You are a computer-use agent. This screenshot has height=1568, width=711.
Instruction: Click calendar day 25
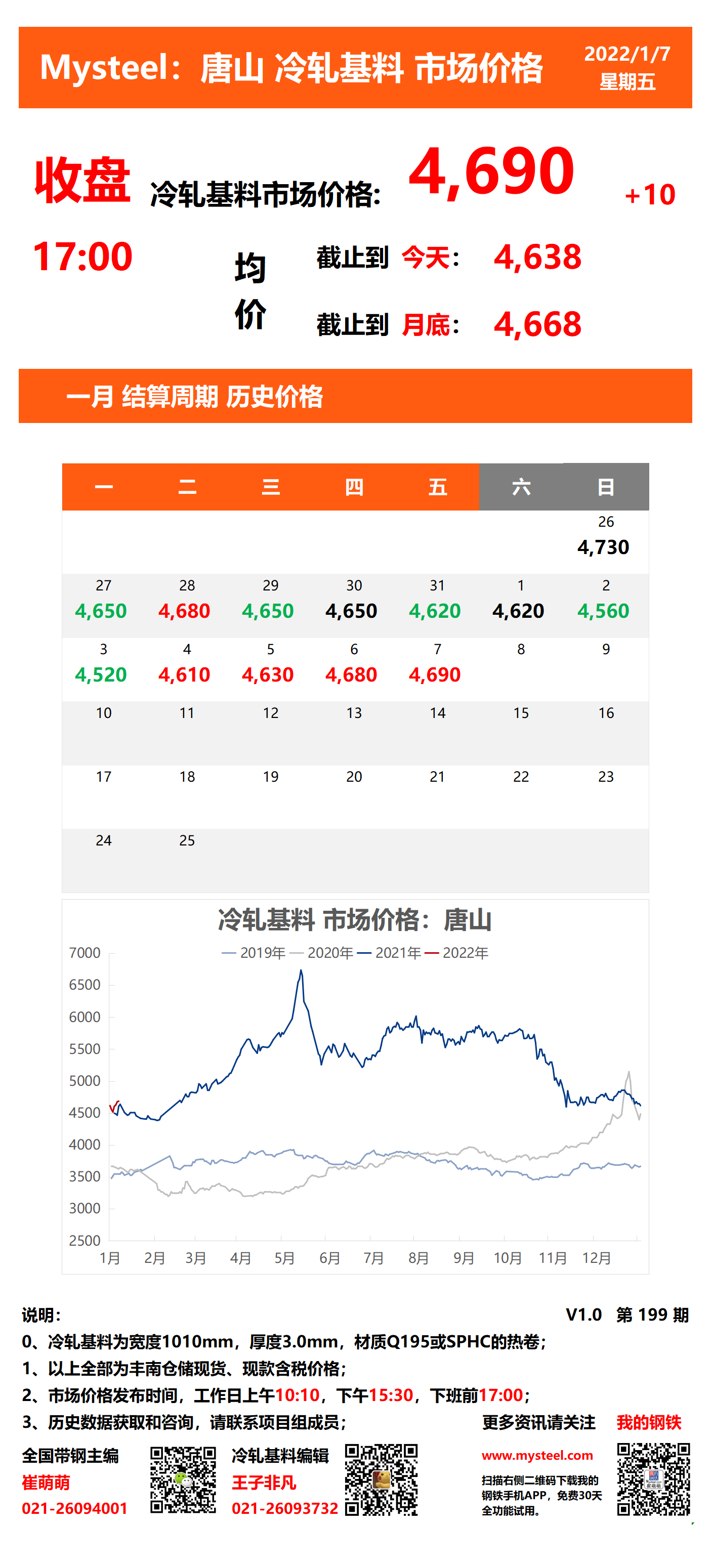[187, 840]
